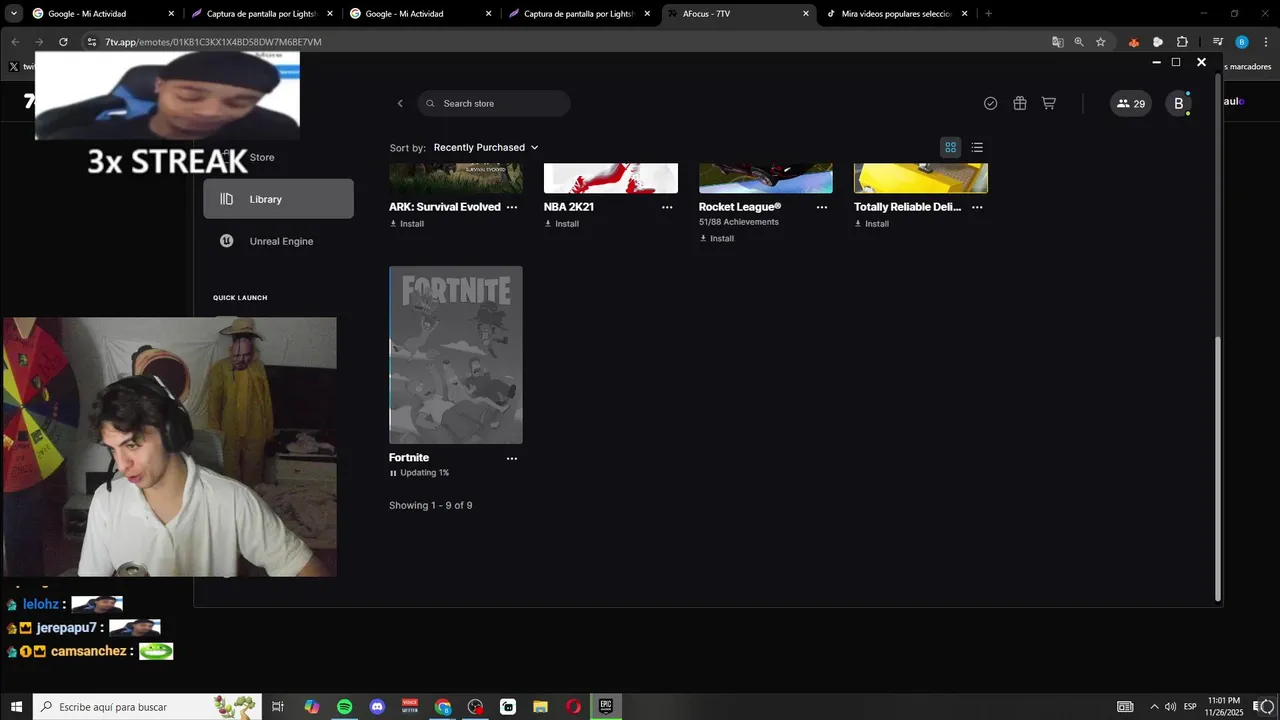Expand the Recently Purchased sort dropdown

pyautogui.click(x=486, y=147)
